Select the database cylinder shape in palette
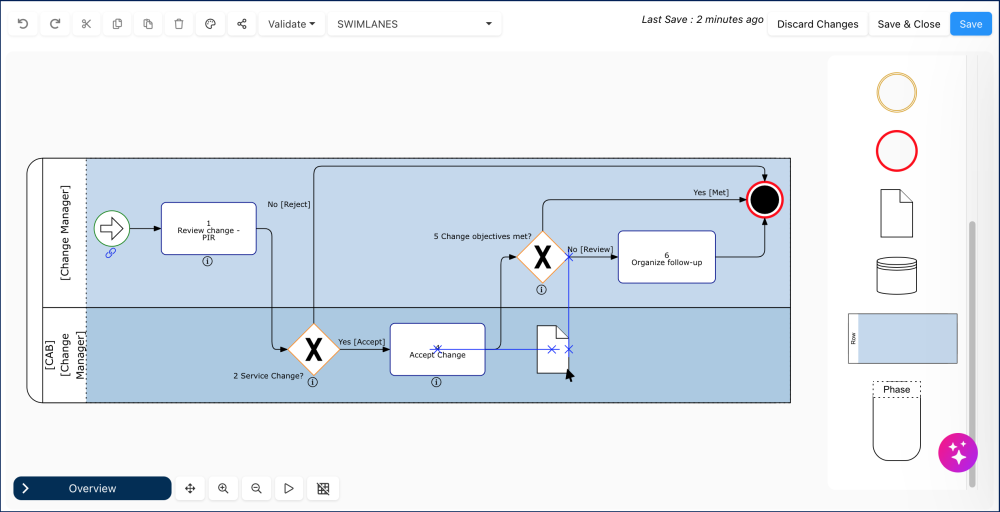The height and width of the screenshot is (512, 1000). pyautogui.click(x=897, y=275)
